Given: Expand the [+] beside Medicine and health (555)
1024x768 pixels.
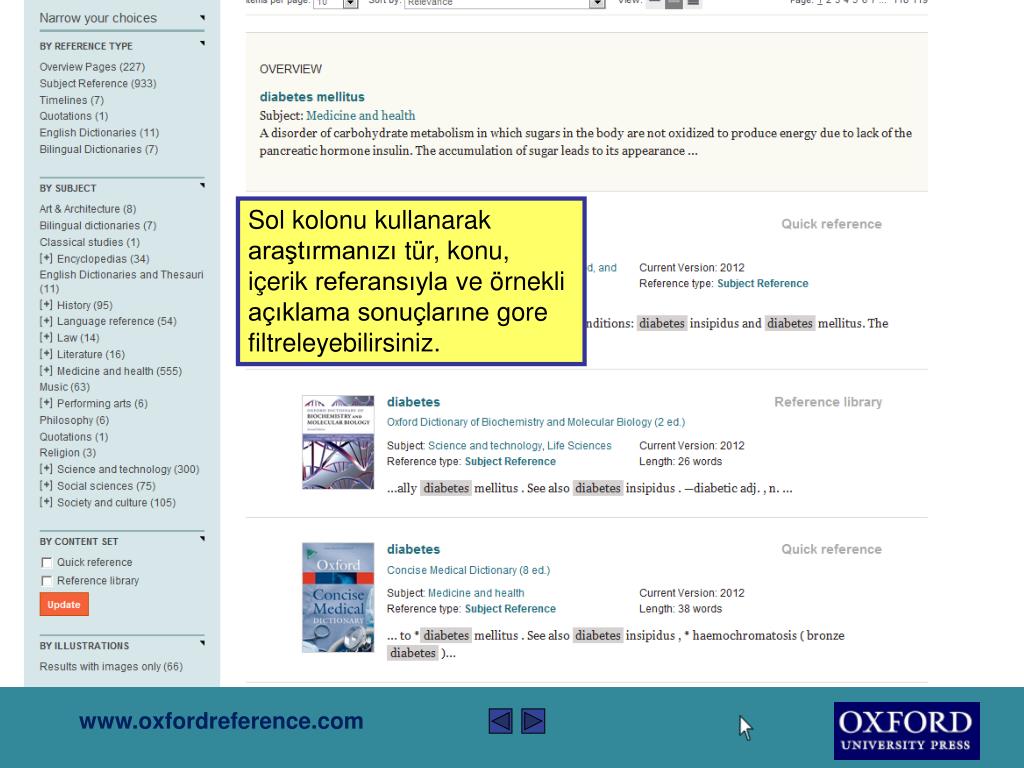Looking at the screenshot, I should 46,371.
